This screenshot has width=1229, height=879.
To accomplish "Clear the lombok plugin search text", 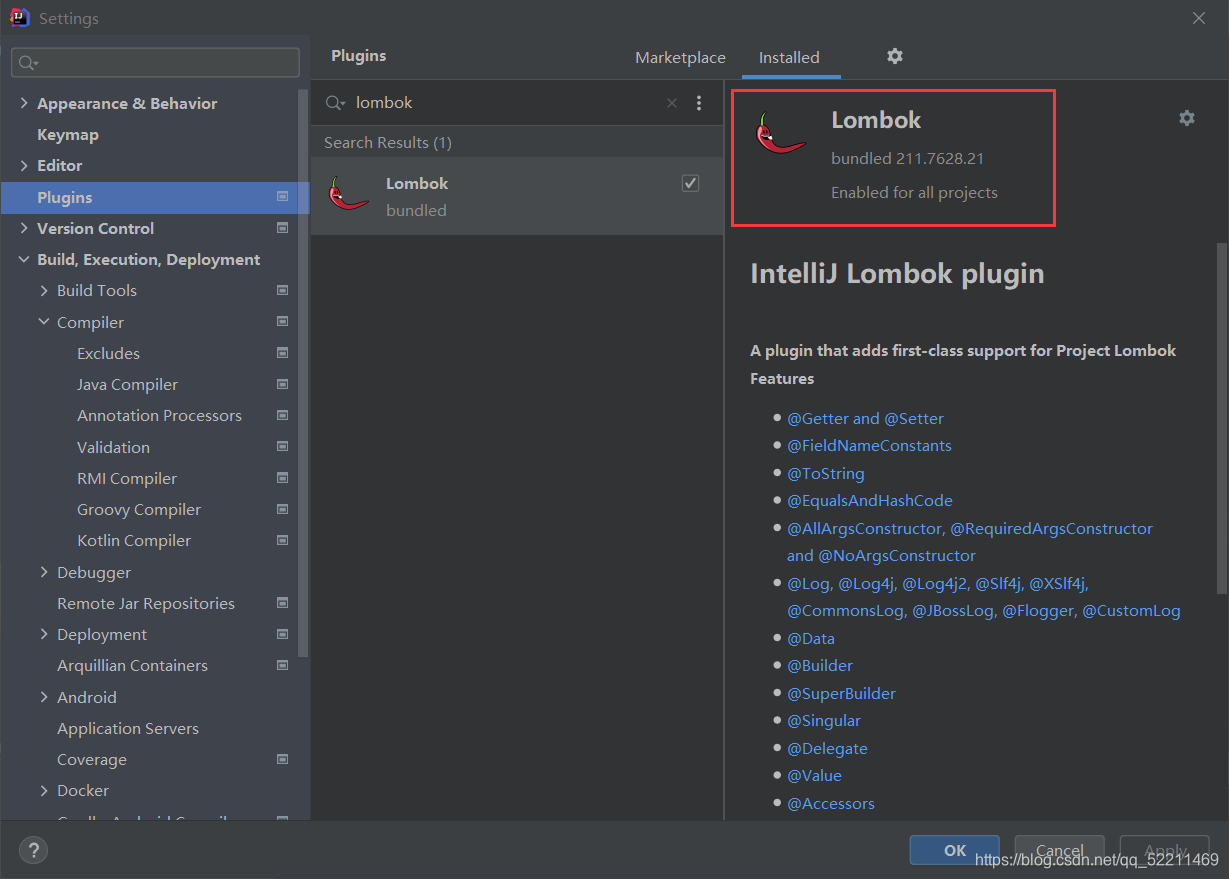I will click(x=672, y=103).
